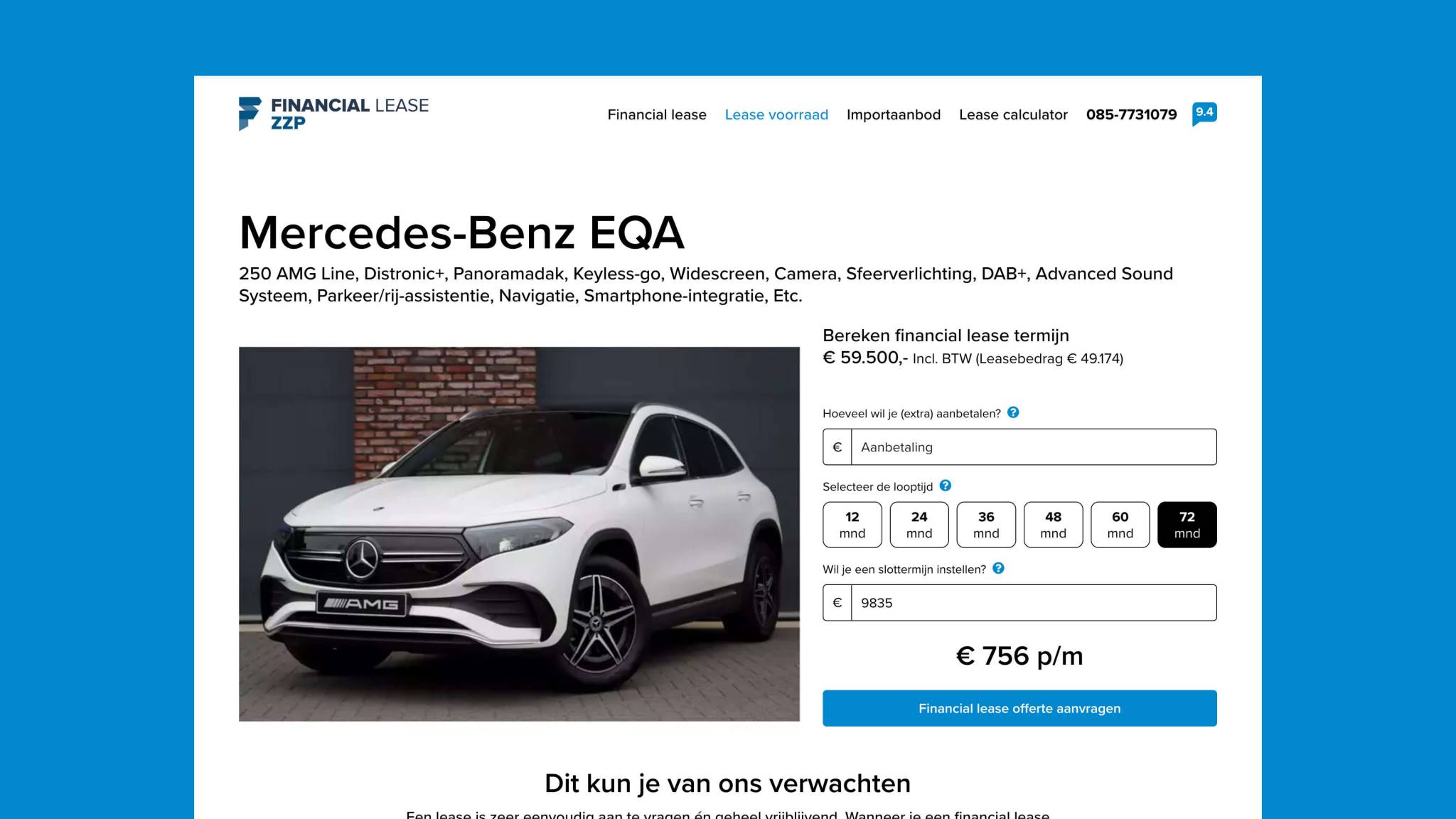Open the Importaanbod menu item
This screenshot has width=1456, height=819.
(894, 114)
